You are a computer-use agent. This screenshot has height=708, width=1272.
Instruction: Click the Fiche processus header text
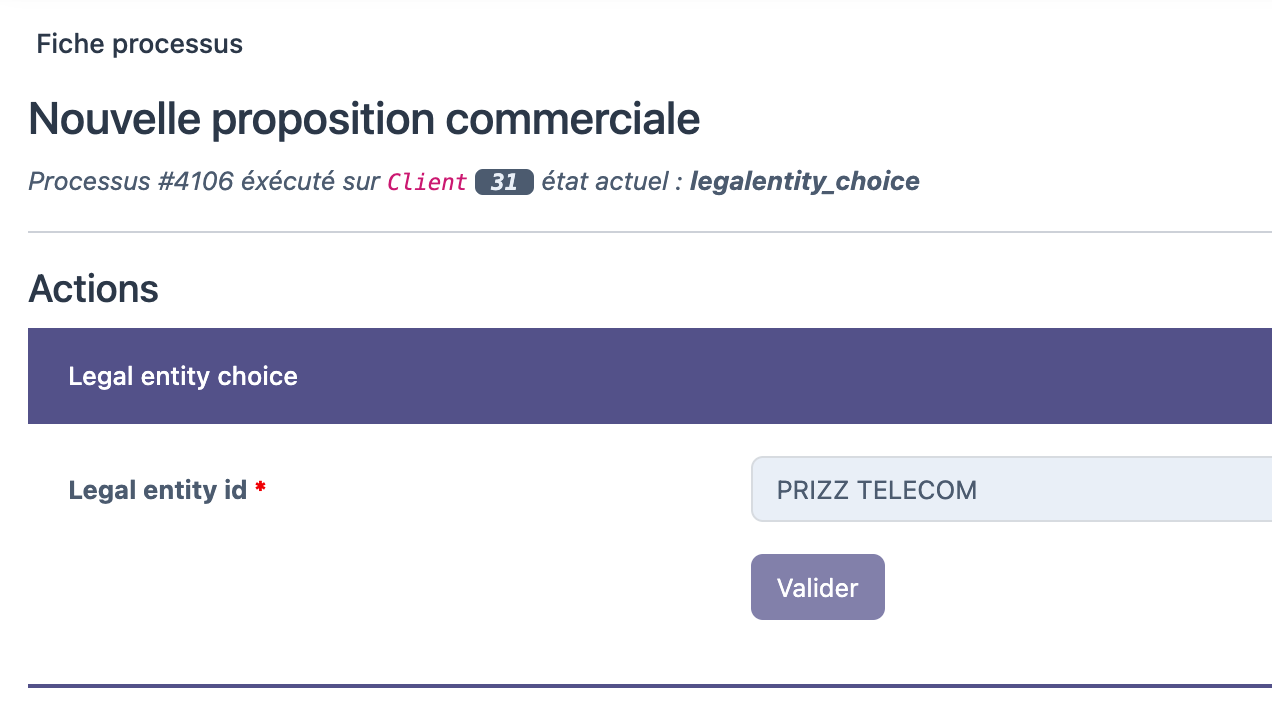tap(139, 44)
